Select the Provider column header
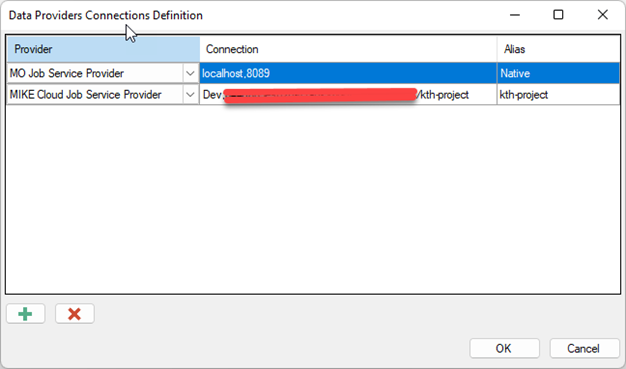The image size is (626, 369). click(103, 50)
